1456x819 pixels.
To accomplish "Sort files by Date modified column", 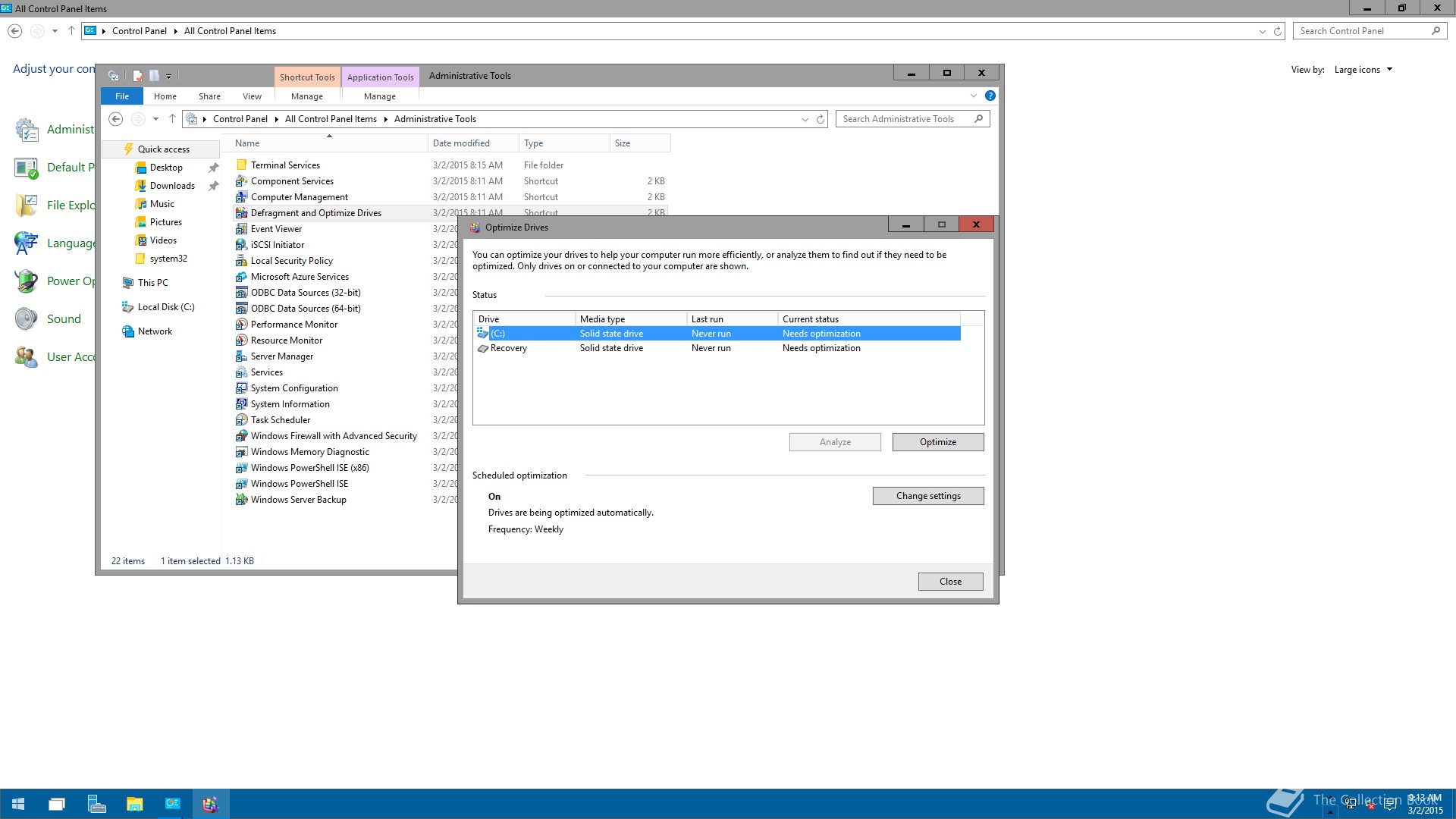I will click(x=473, y=143).
